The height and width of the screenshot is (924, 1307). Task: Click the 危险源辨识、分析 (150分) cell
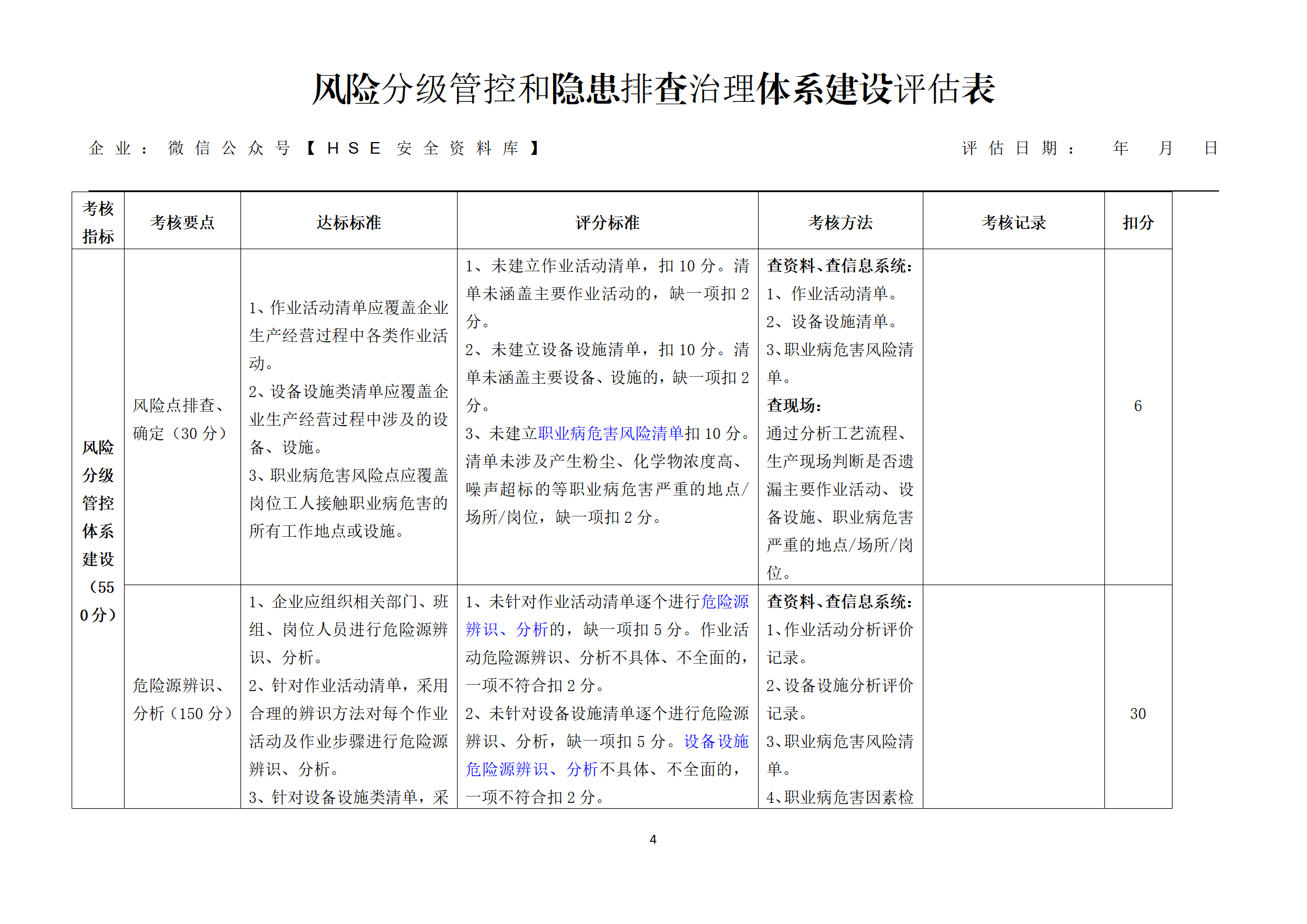point(182,699)
